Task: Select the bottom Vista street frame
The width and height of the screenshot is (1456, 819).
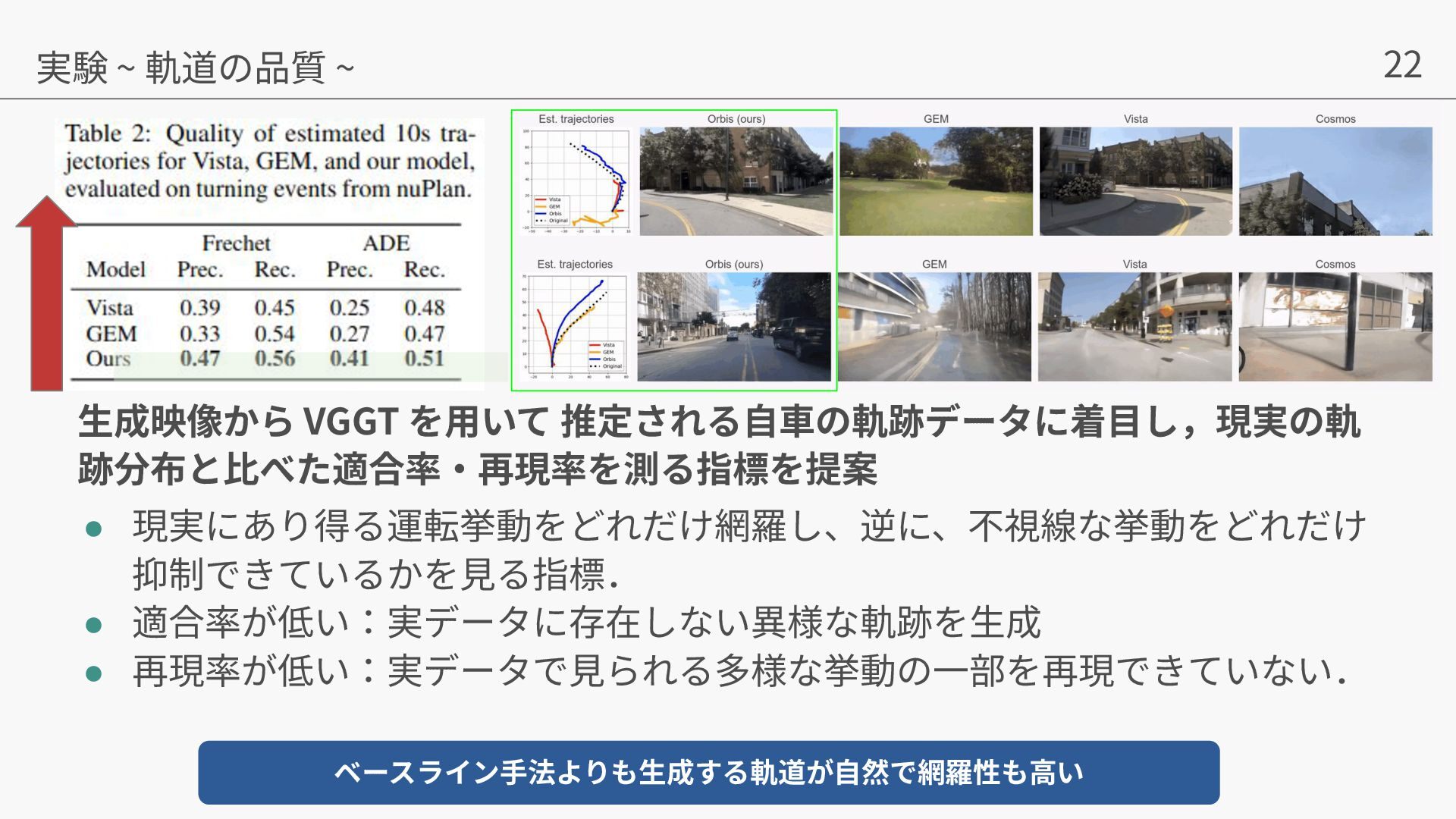Action: coord(1134,326)
